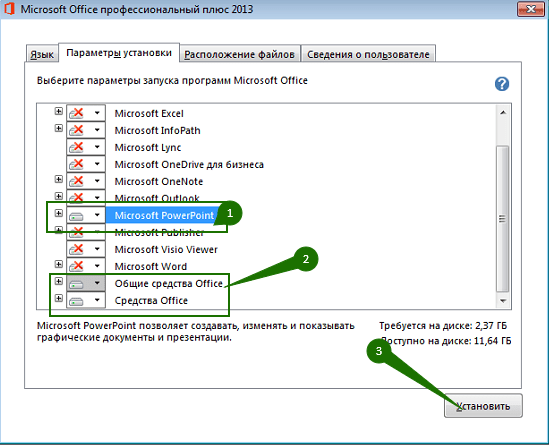Image resolution: width=549 pixels, height=445 pixels.
Task: Click the red X icon next to Microsoft Visio Viewer
Action: [76, 249]
